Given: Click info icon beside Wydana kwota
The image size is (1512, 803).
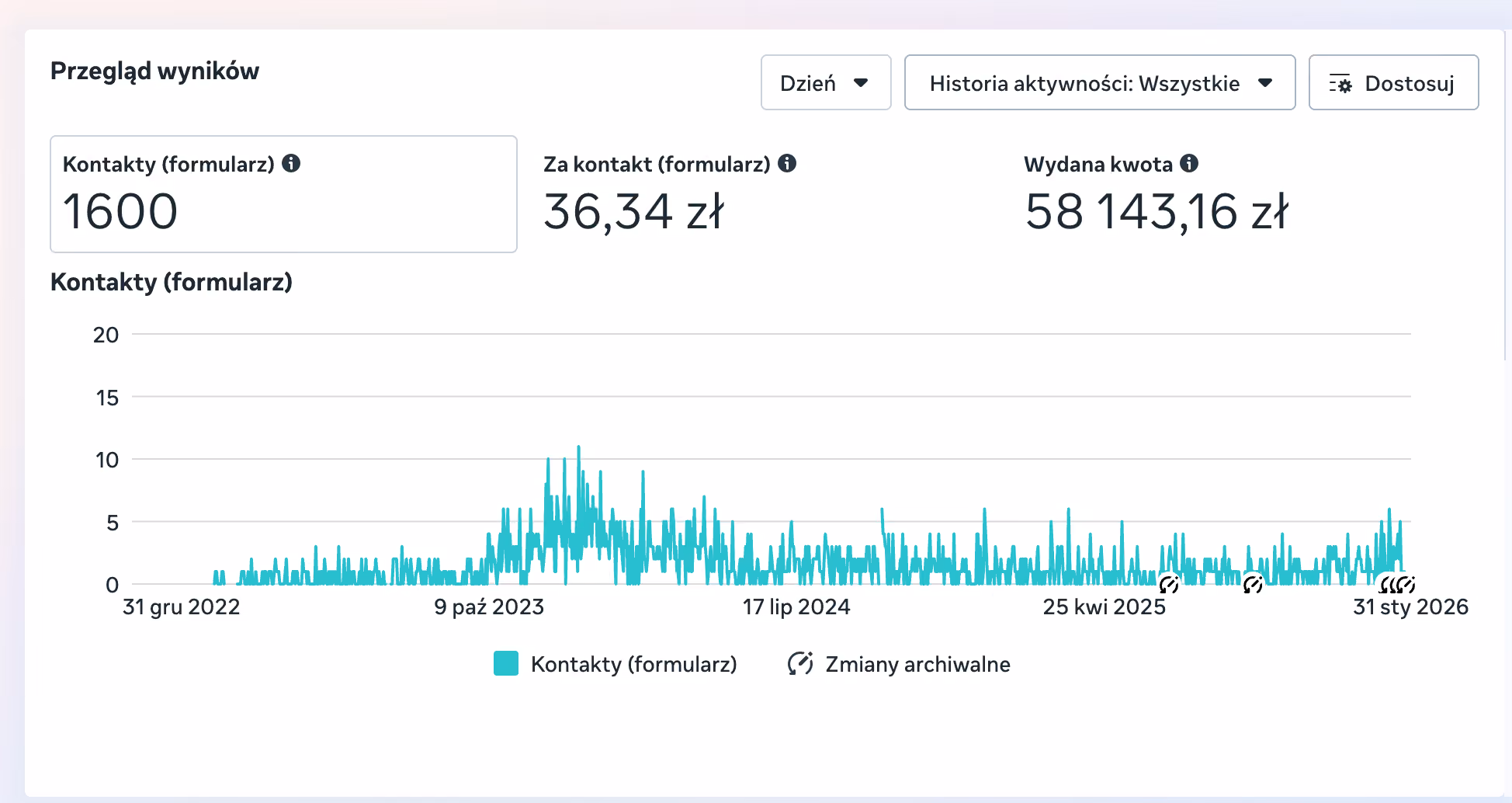Looking at the screenshot, I should [1189, 163].
